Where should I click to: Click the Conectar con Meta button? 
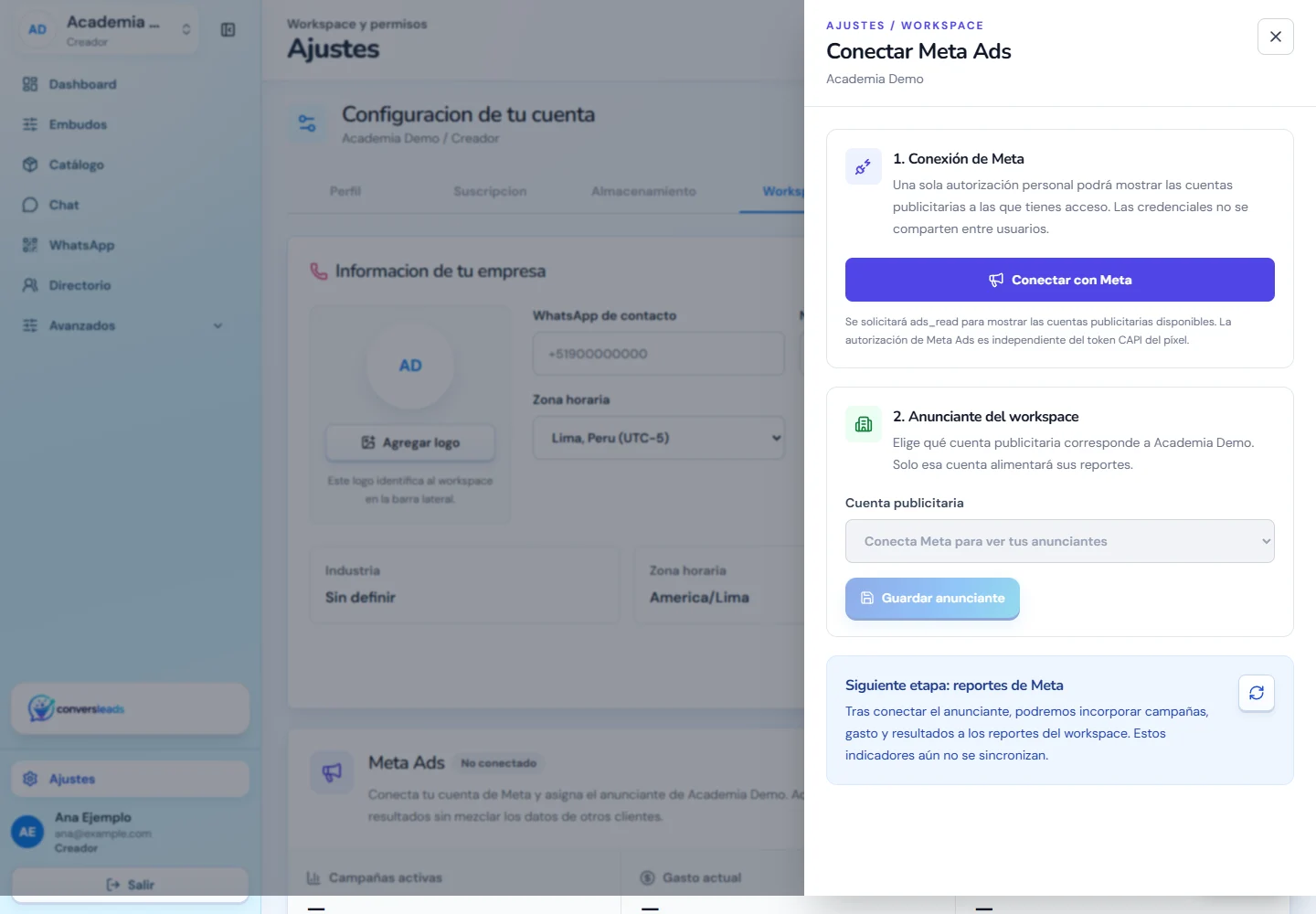(1060, 280)
